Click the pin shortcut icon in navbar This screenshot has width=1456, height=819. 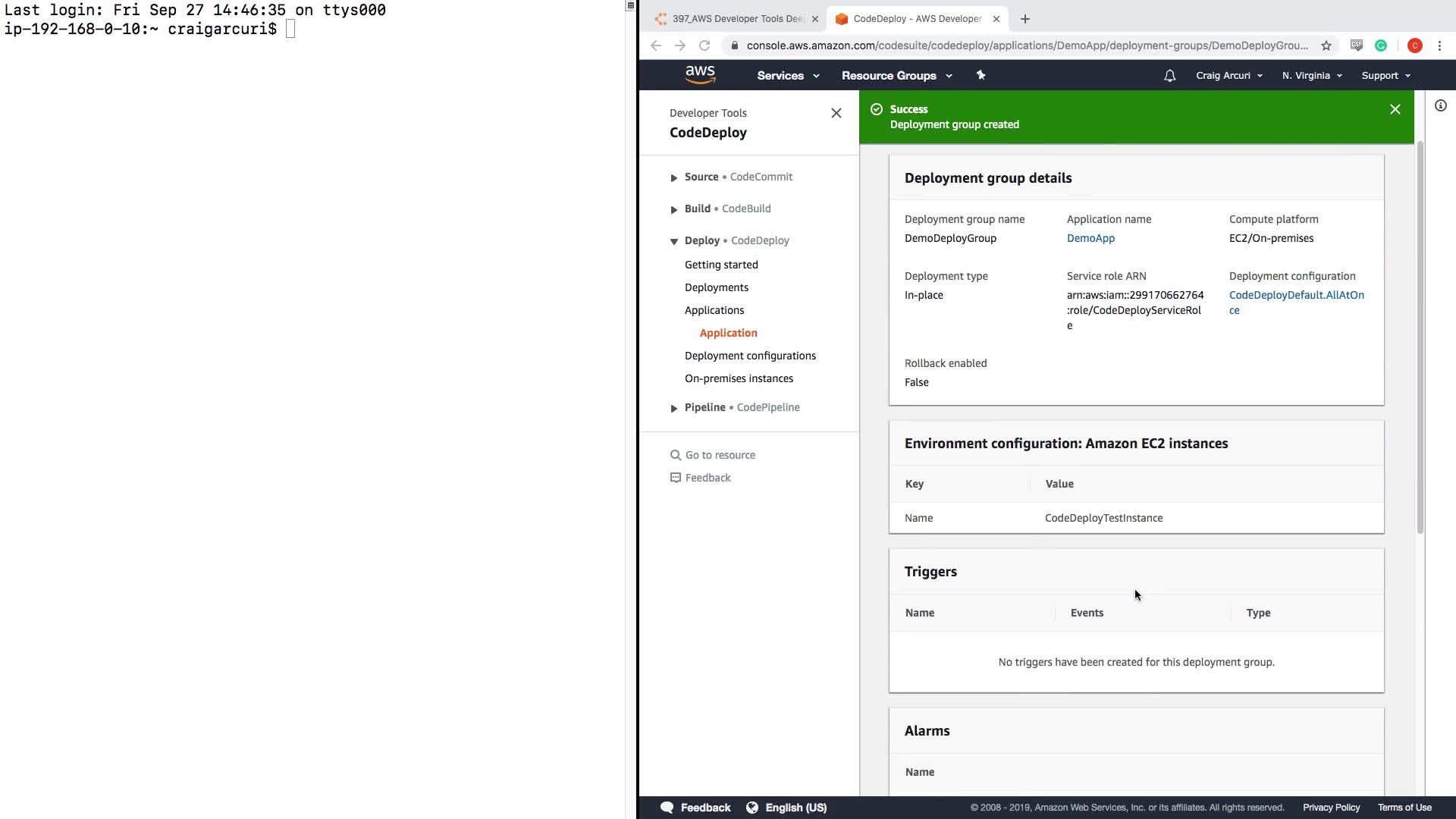[981, 75]
